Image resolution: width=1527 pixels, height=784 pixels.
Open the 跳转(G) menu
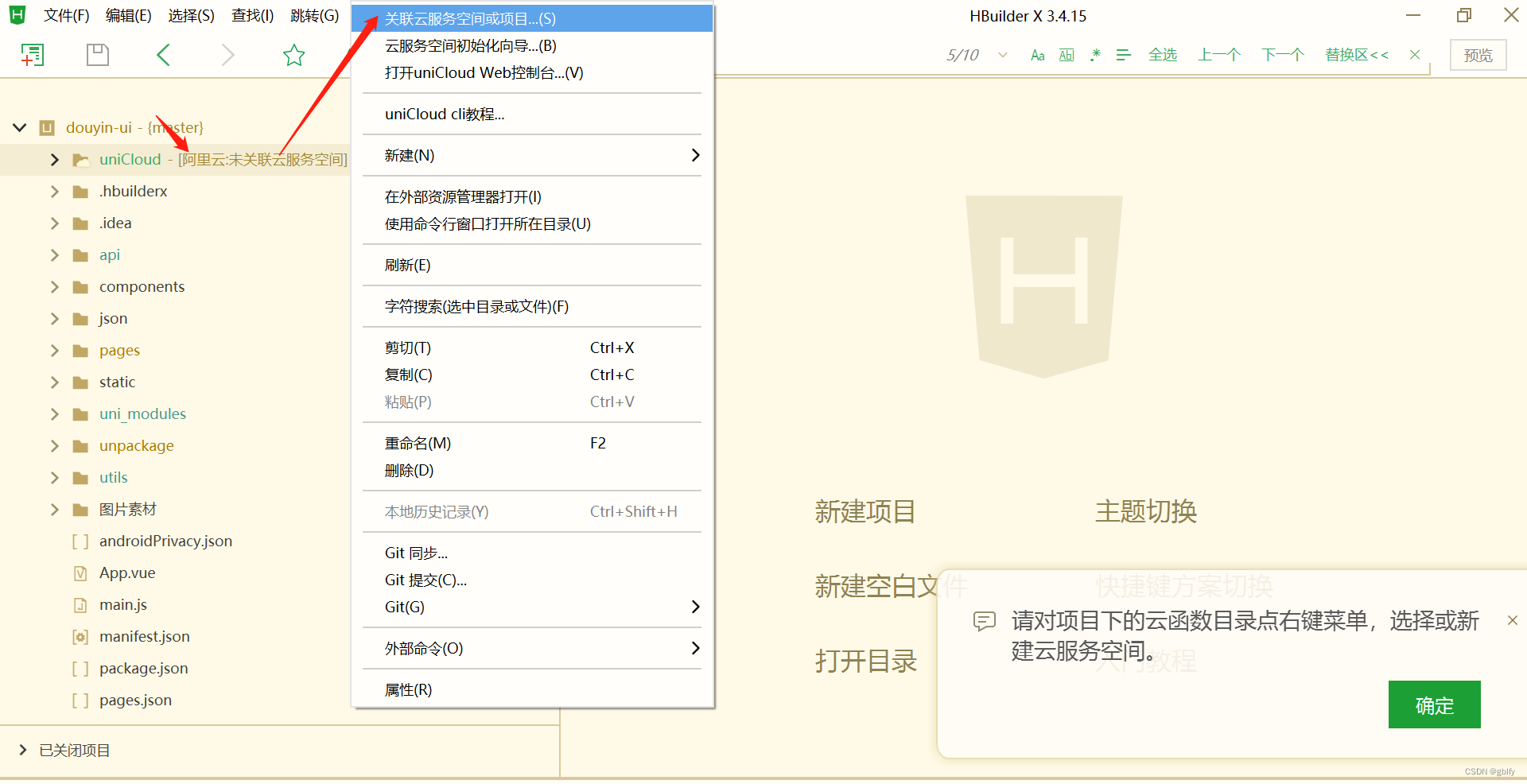pyautogui.click(x=315, y=16)
